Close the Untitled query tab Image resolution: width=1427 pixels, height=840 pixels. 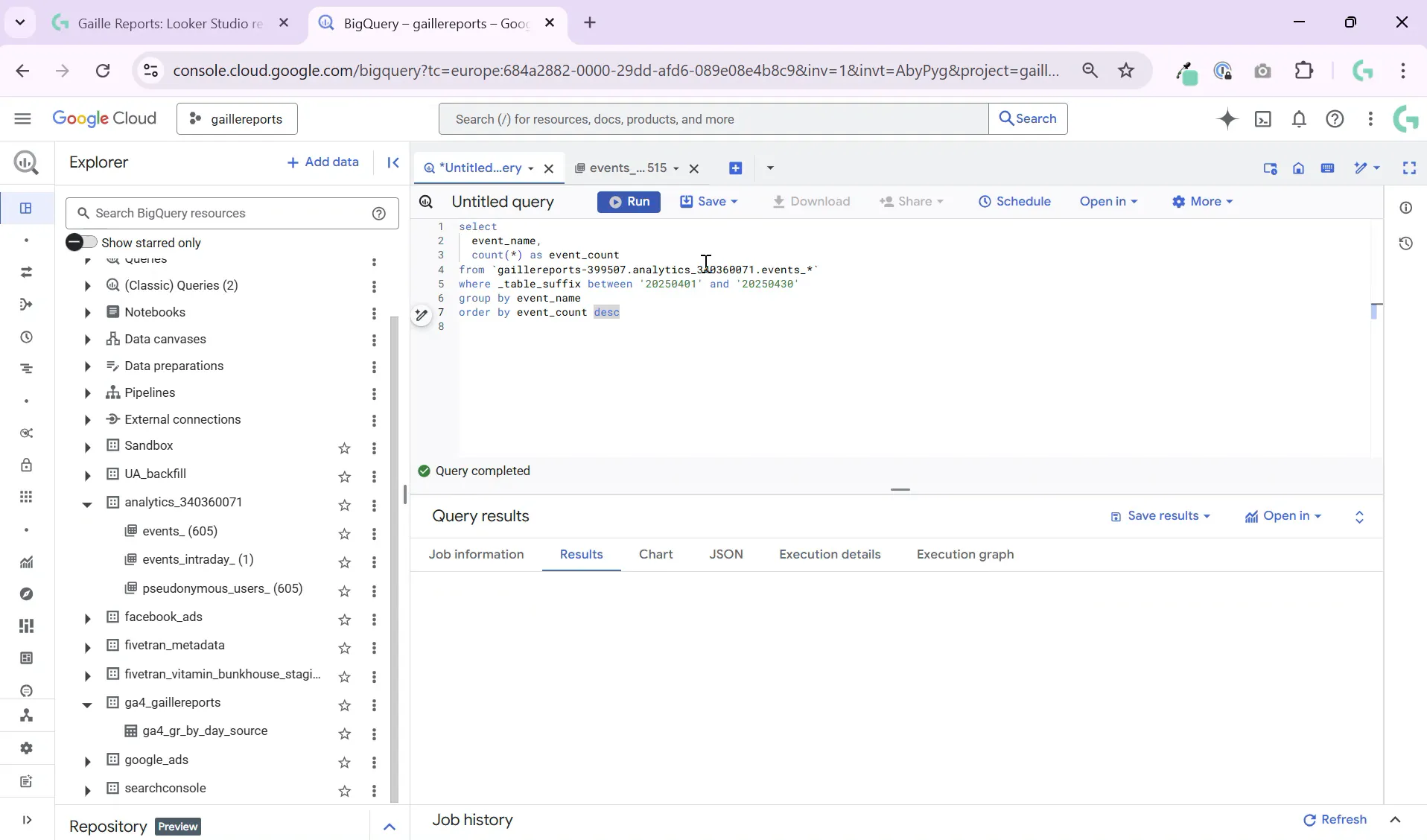pyautogui.click(x=549, y=168)
